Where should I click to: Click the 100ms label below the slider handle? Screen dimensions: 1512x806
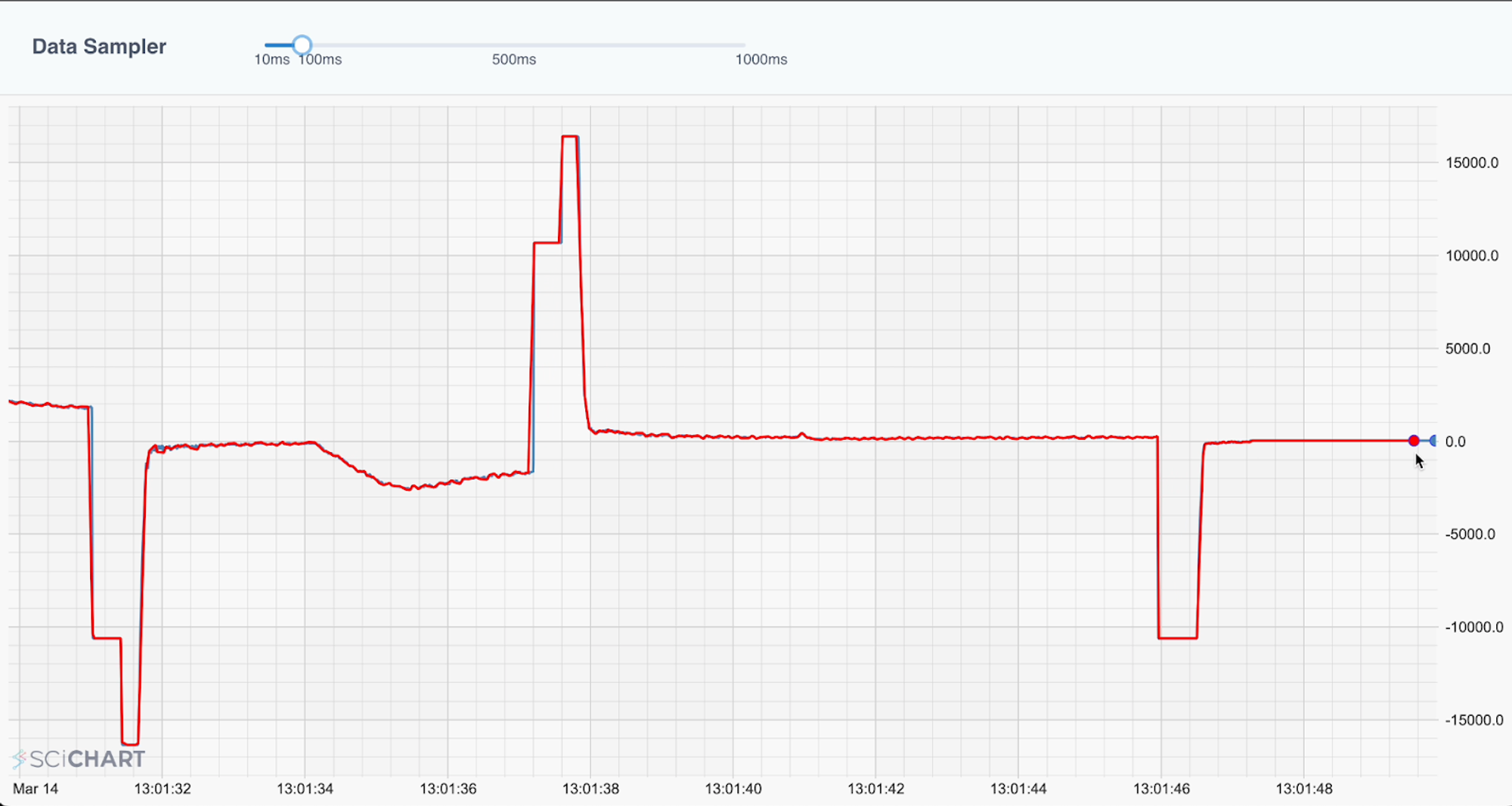point(321,60)
